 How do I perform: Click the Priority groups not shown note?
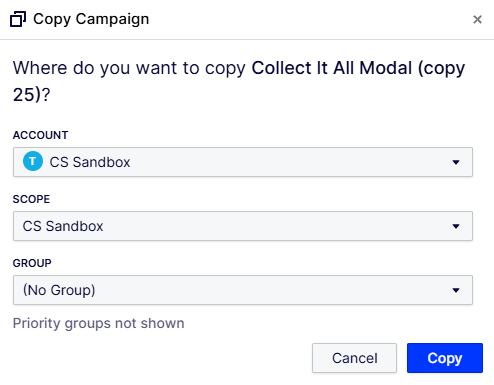pyautogui.click(x=98, y=323)
